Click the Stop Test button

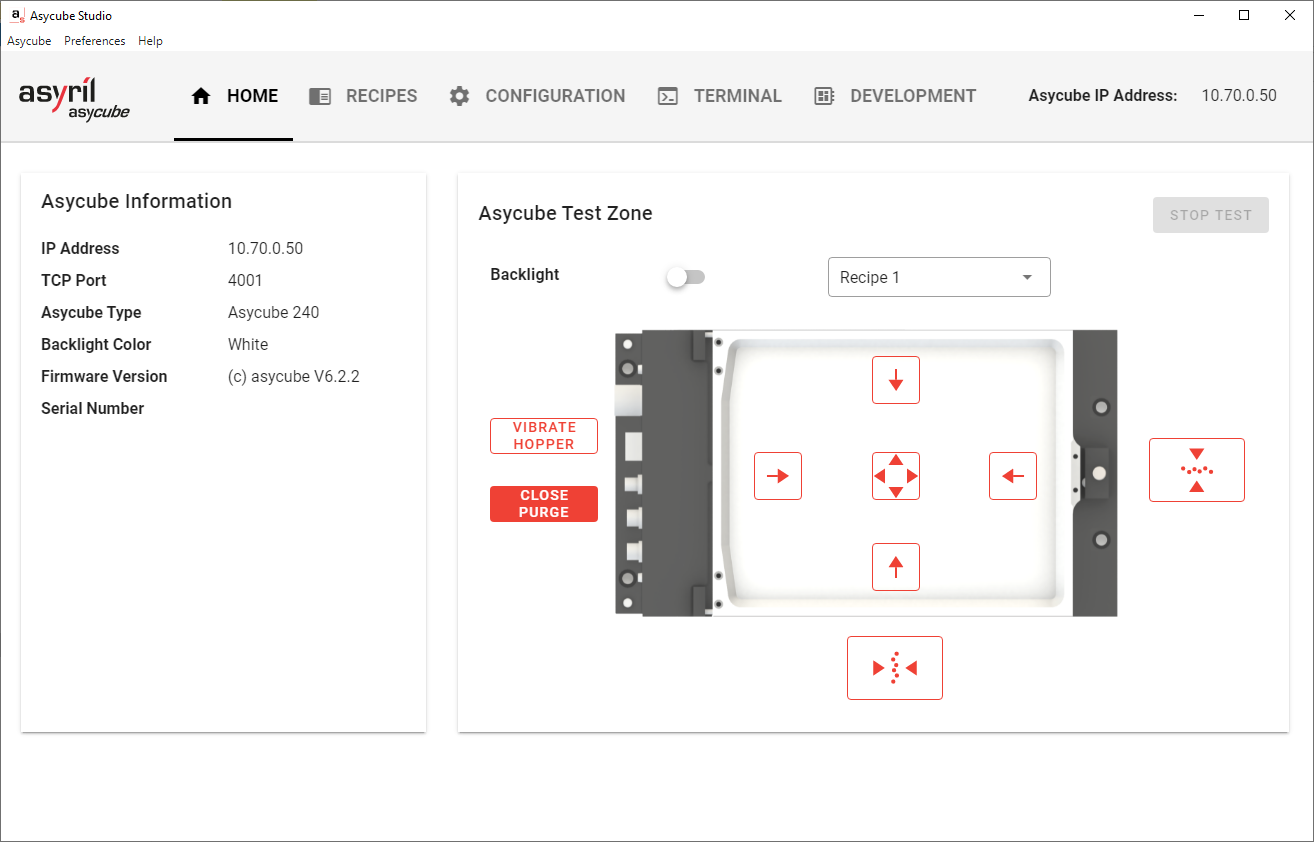click(1210, 215)
